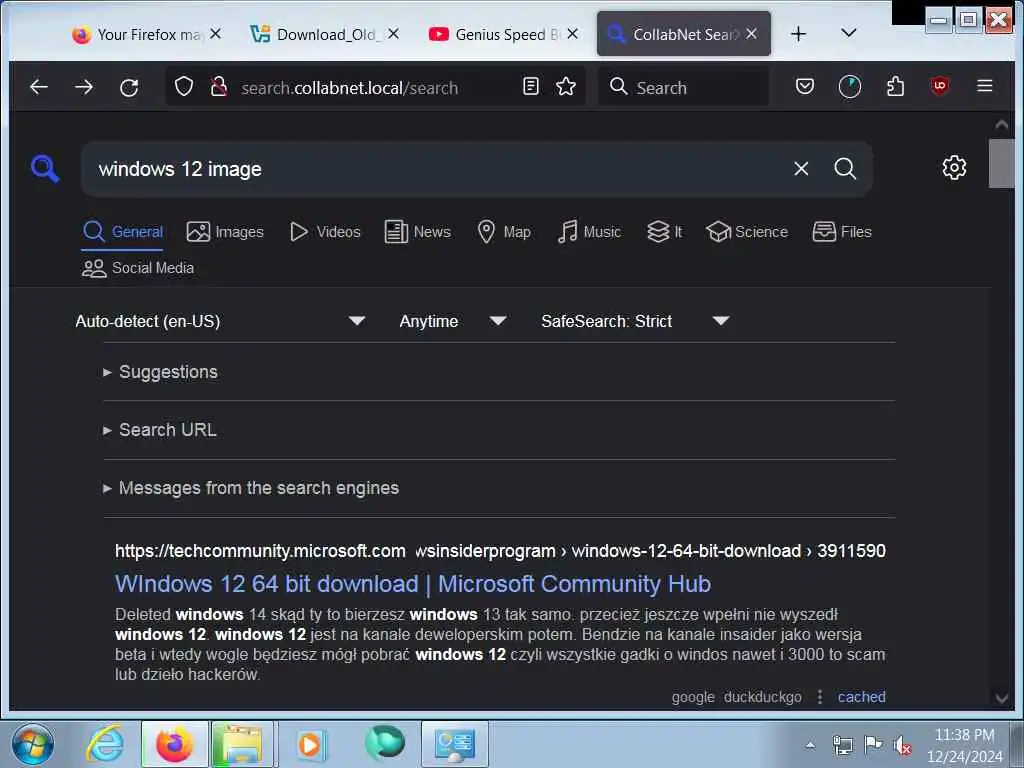Open Action Center flag icon

pyautogui.click(x=872, y=744)
